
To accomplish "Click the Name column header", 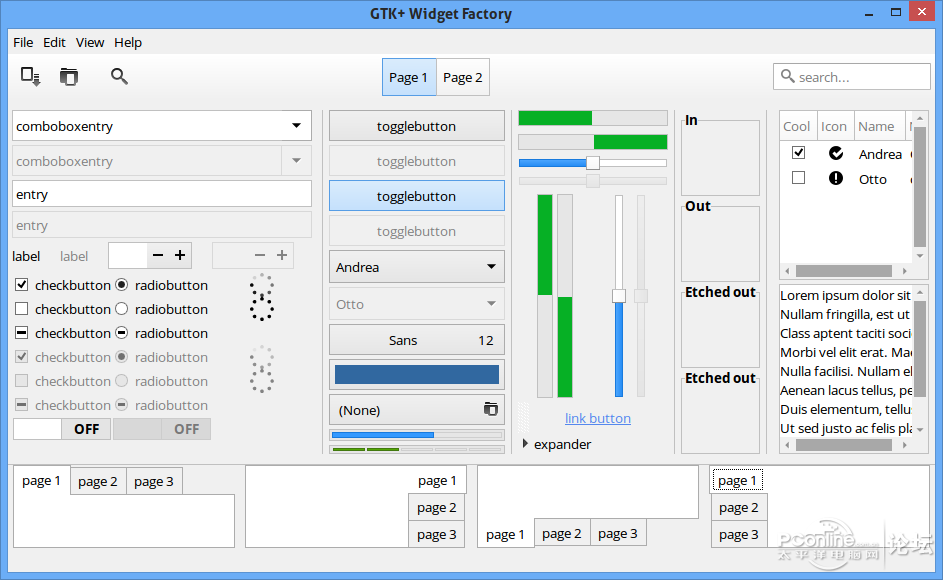I will [877, 126].
